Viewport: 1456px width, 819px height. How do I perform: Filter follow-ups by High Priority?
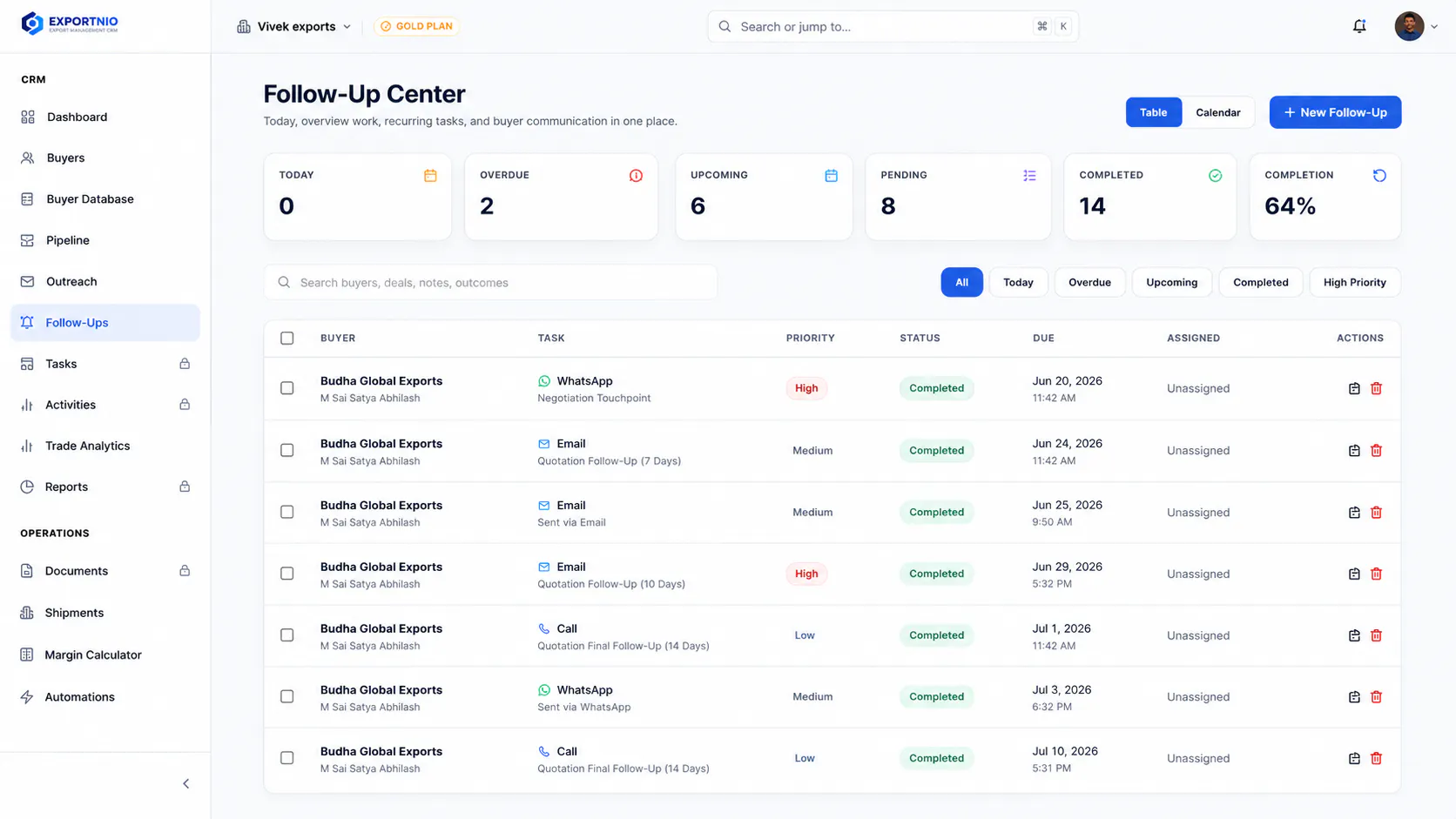(x=1354, y=282)
